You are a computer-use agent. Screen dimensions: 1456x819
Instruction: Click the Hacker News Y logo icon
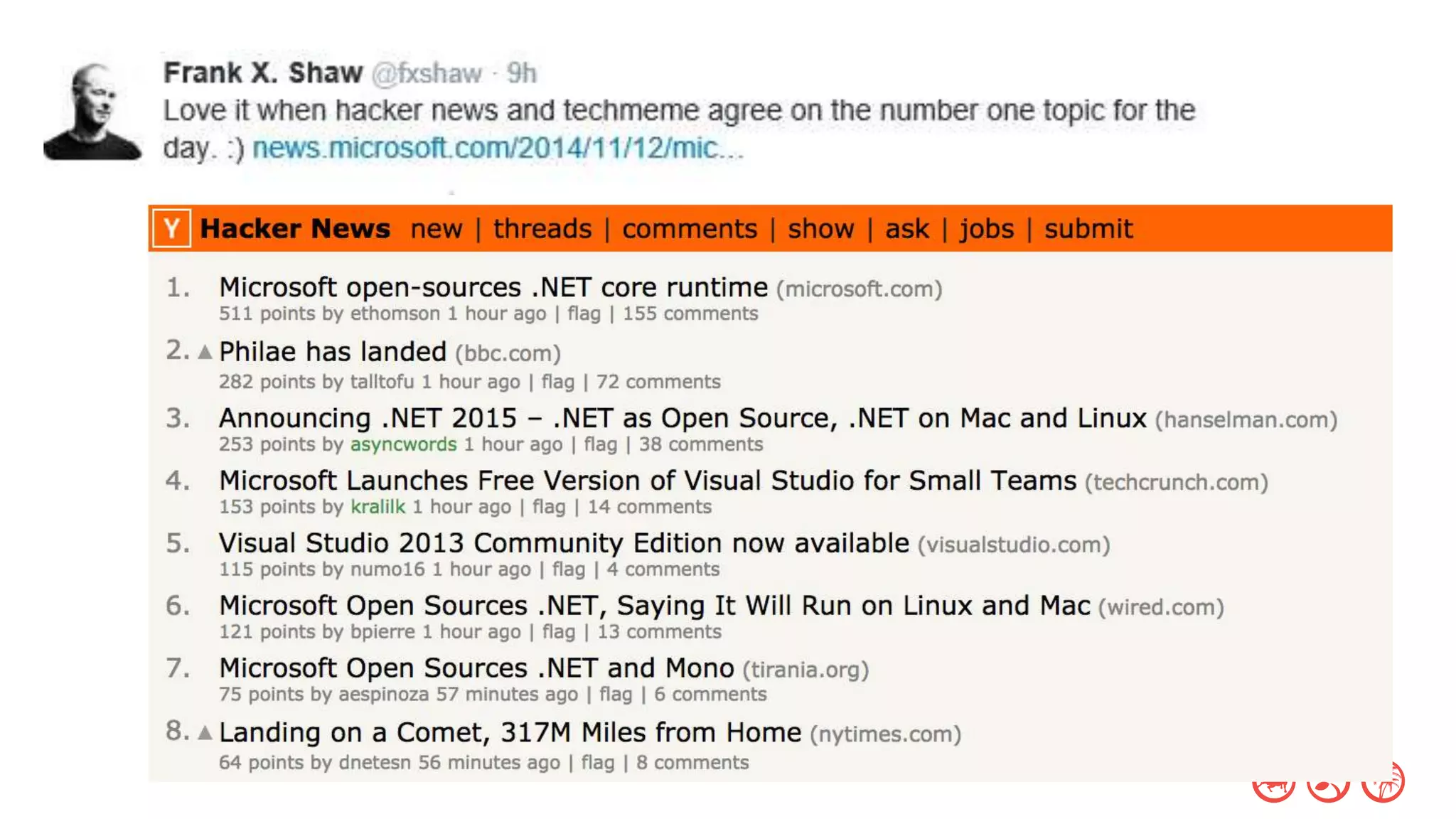(x=171, y=229)
